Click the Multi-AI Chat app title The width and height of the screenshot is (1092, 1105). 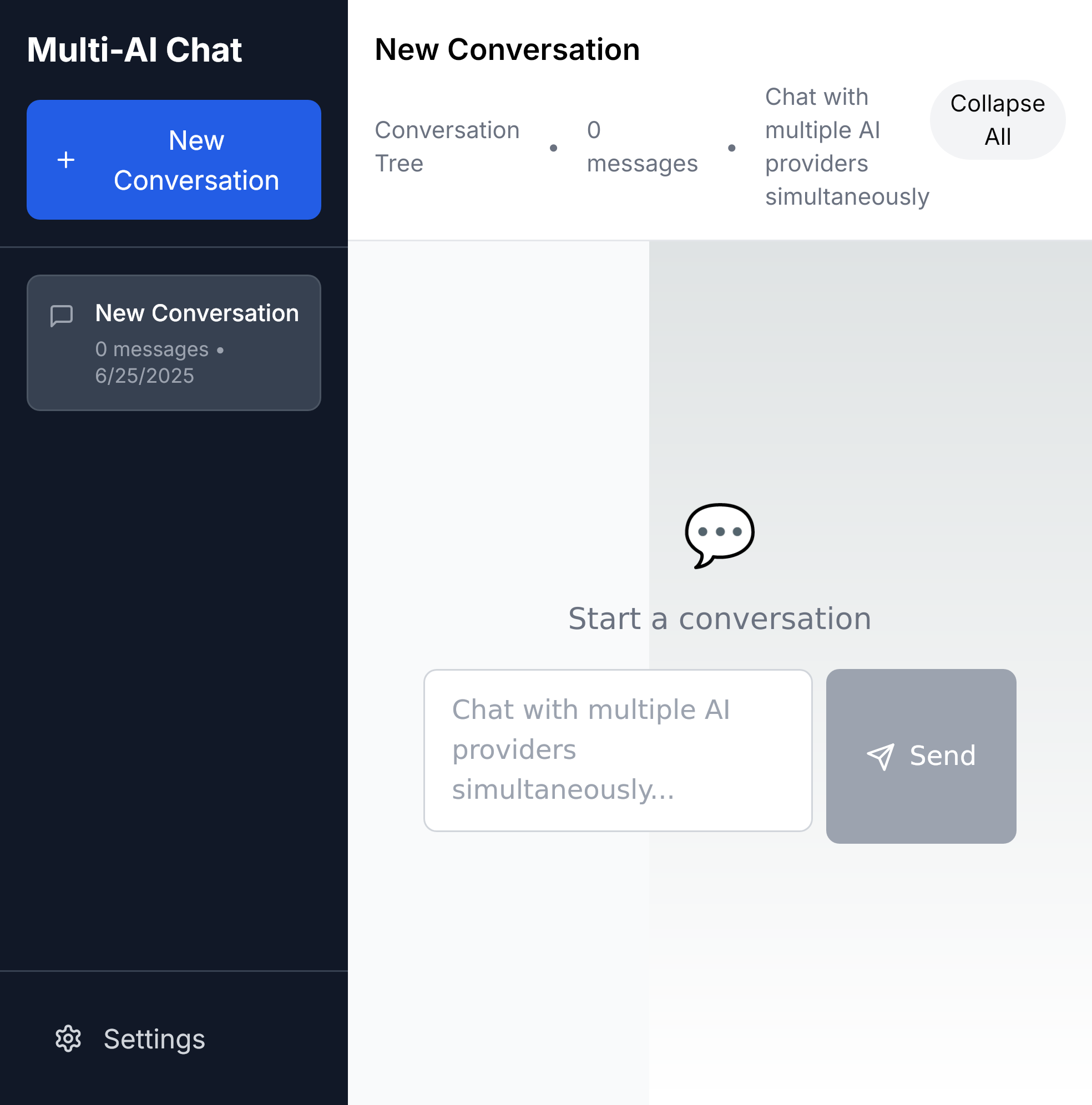[134, 50]
